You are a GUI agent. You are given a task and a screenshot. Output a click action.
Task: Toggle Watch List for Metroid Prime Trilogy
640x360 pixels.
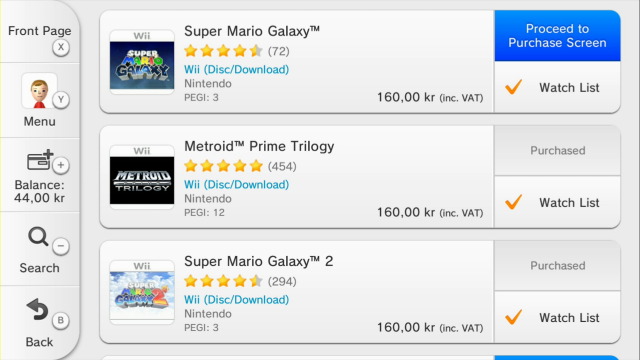[x=557, y=202]
